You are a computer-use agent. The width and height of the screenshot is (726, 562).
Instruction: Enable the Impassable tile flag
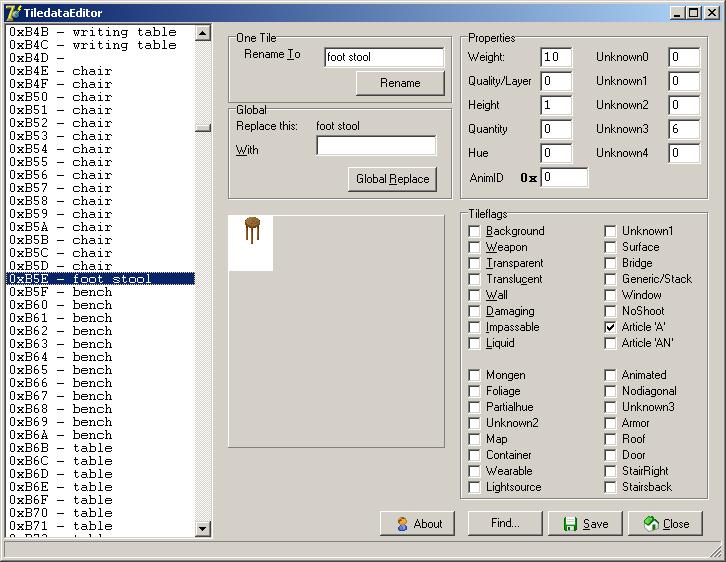click(x=474, y=327)
